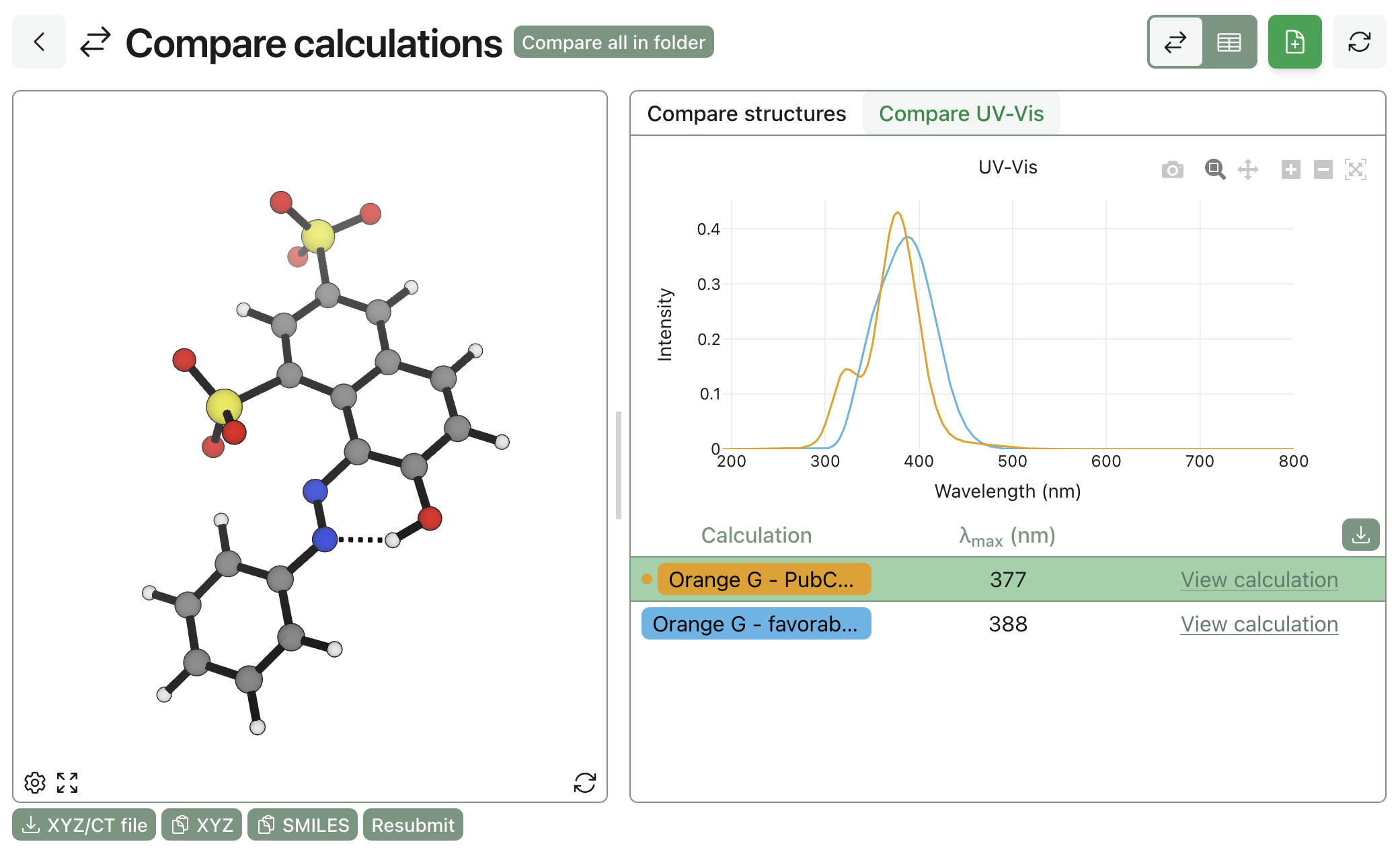Screen dimensions: 1400x850
Task: Click the back arrow button
Action: (39, 42)
